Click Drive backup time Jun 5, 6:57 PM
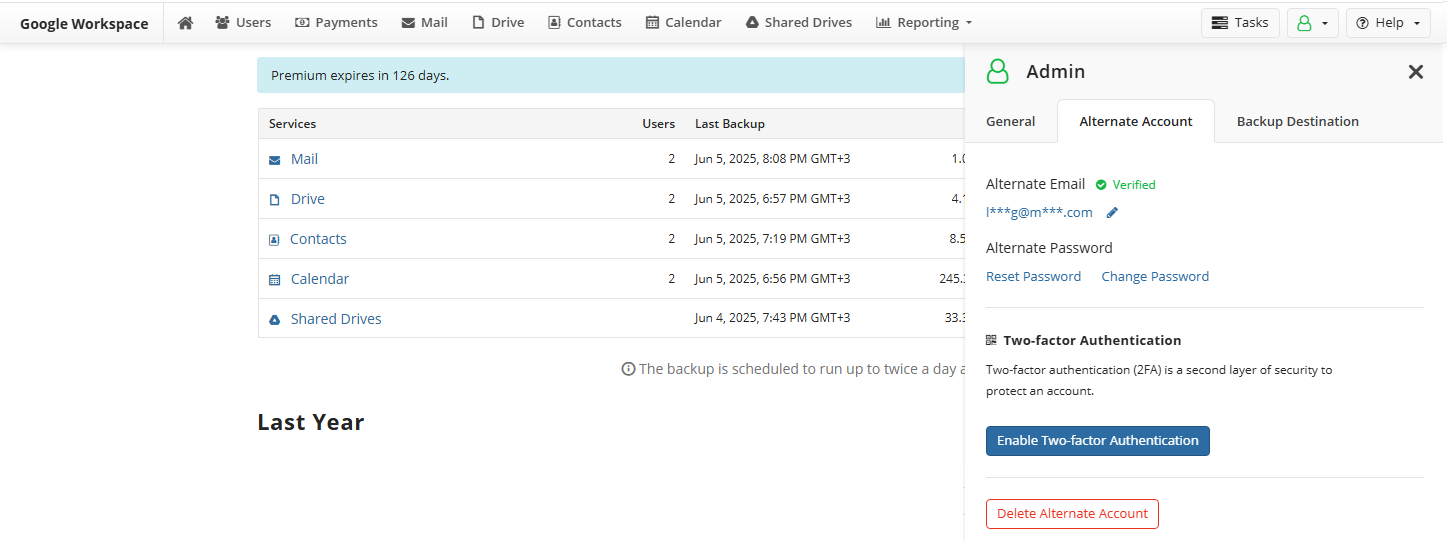 (772, 199)
